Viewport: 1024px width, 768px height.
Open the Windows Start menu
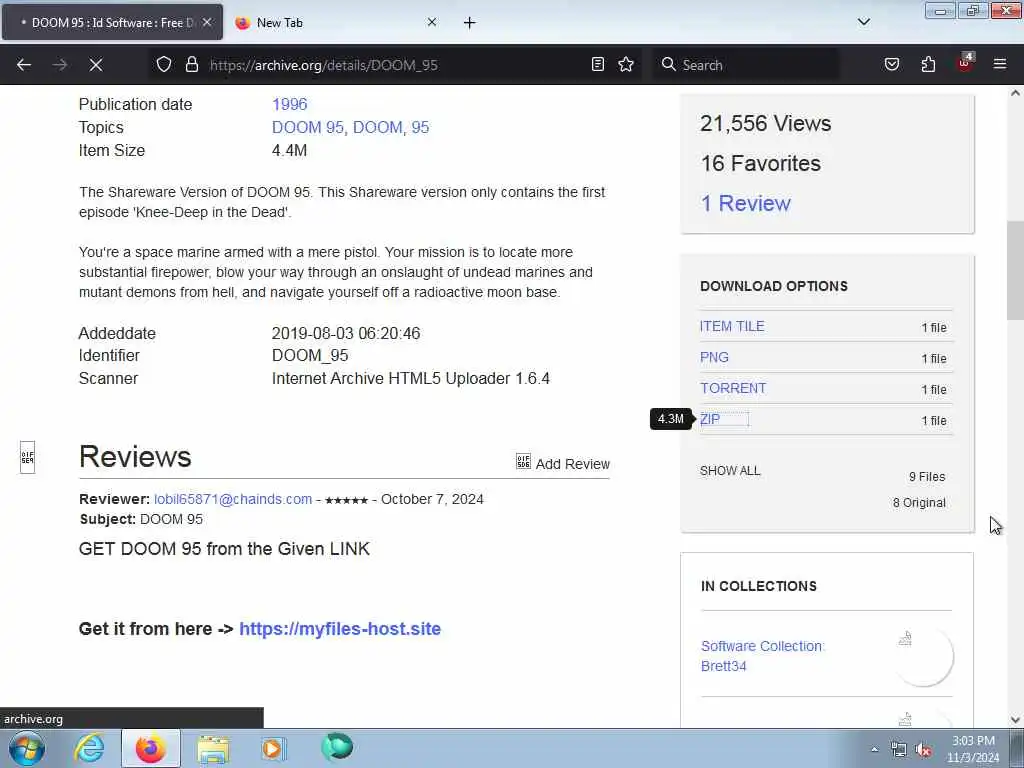27,748
